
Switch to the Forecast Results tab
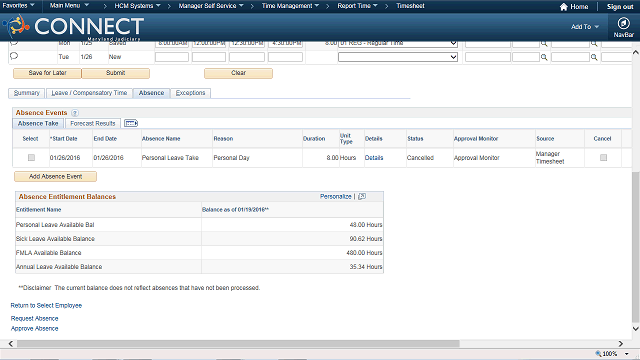tap(93, 123)
